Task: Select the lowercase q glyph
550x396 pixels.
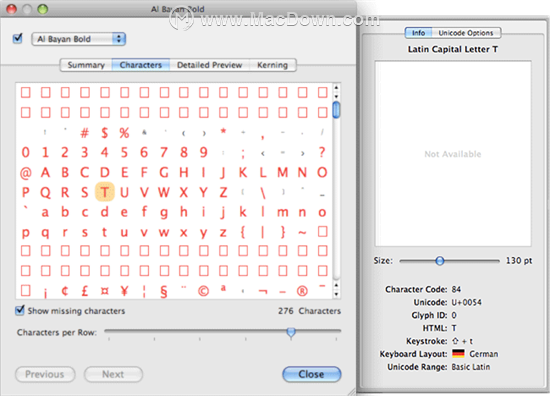Action: coord(45,233)
